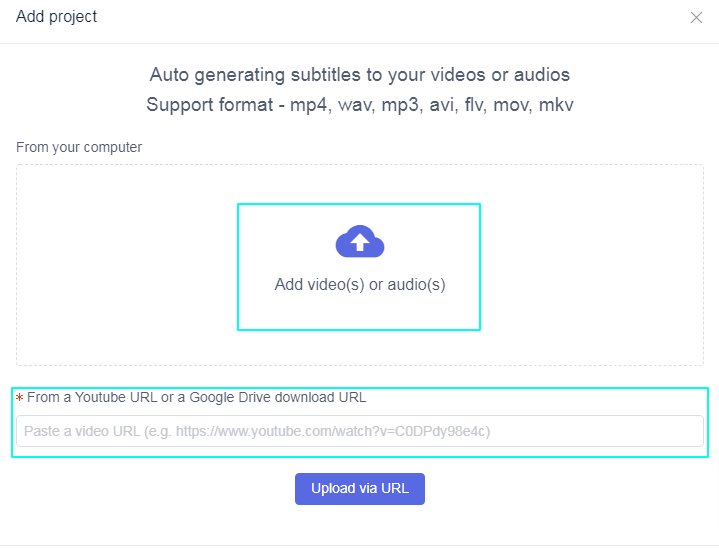The height and width of the screenshot is (548, 719).
Task: Click the "Support format" file types line
Action: tap(360, 105)
